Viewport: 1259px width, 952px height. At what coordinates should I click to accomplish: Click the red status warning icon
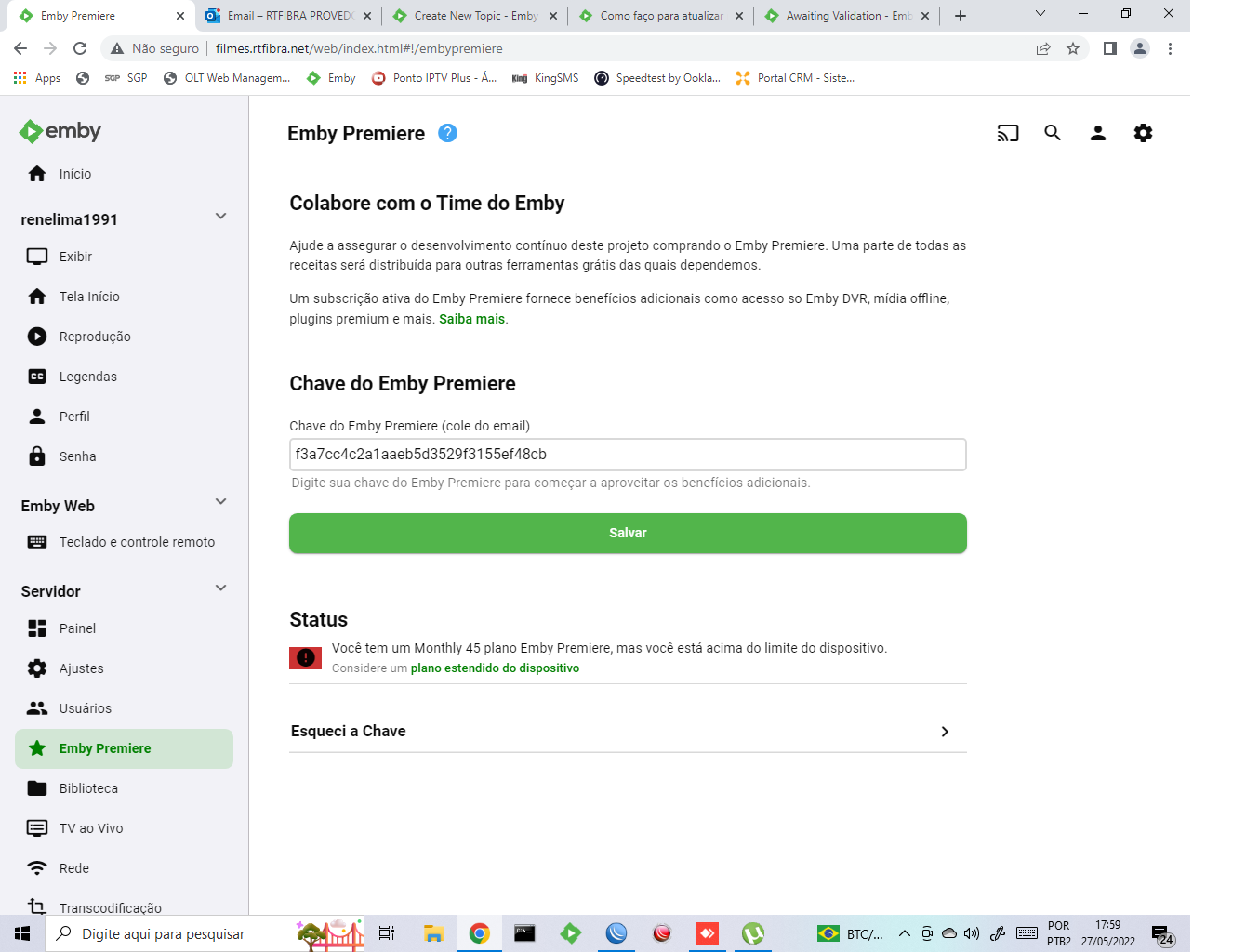305,658
